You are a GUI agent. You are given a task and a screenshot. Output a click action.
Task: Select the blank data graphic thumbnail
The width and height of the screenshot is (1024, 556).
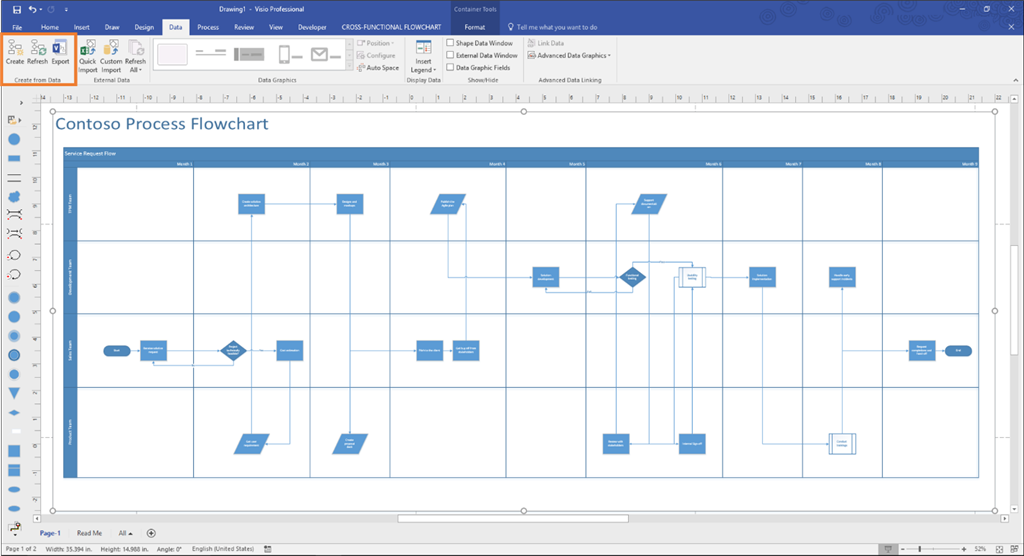coord(172,54)
